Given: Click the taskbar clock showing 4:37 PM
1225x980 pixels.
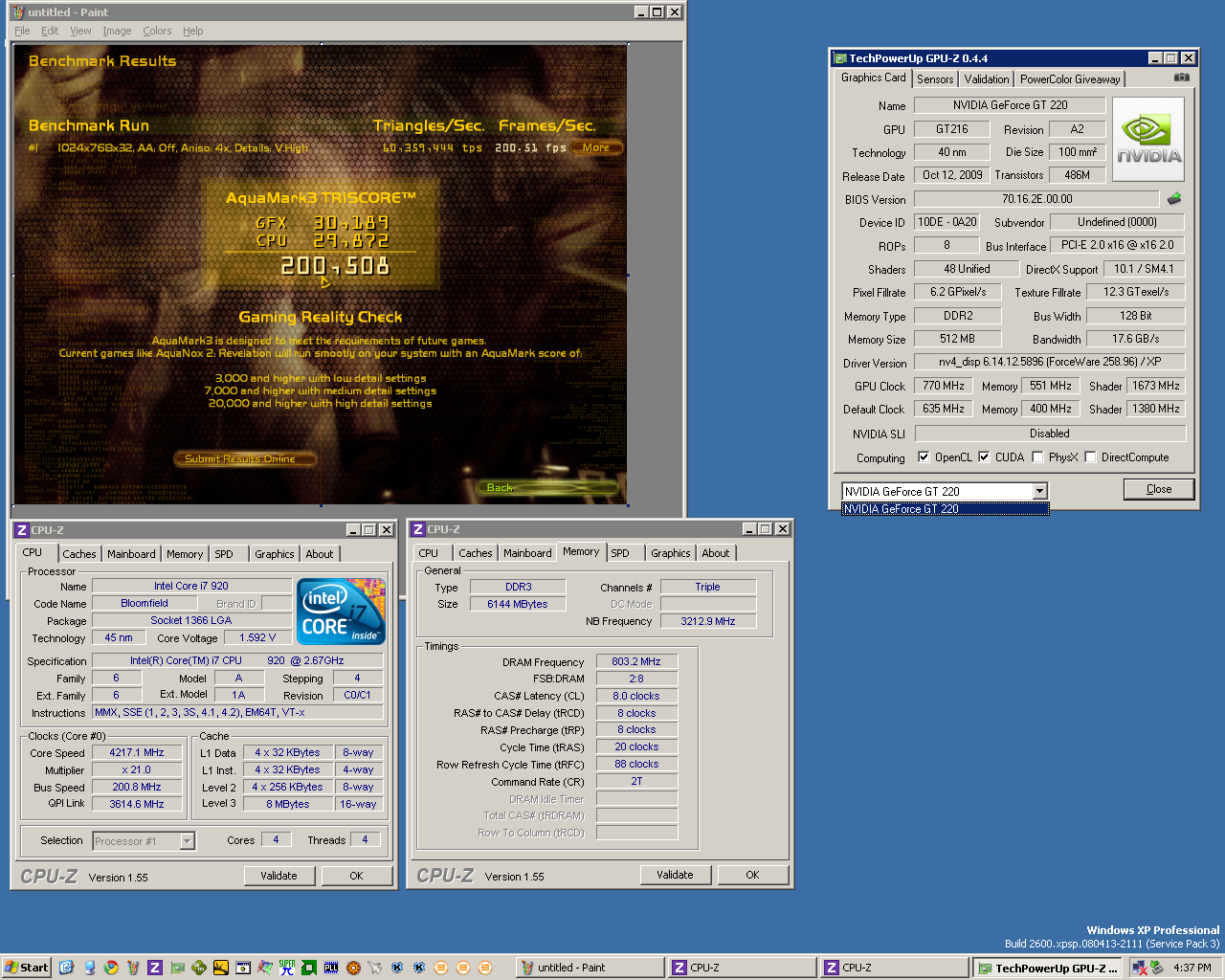Looking at the screenshot, I should pyautogui.click(x=1192, y=968).
